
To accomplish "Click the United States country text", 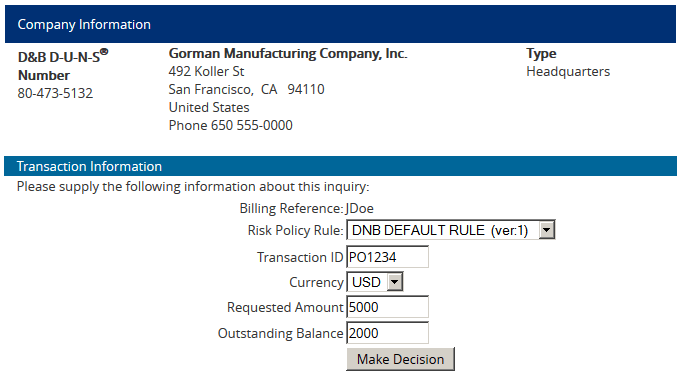I will pos(209,107).
